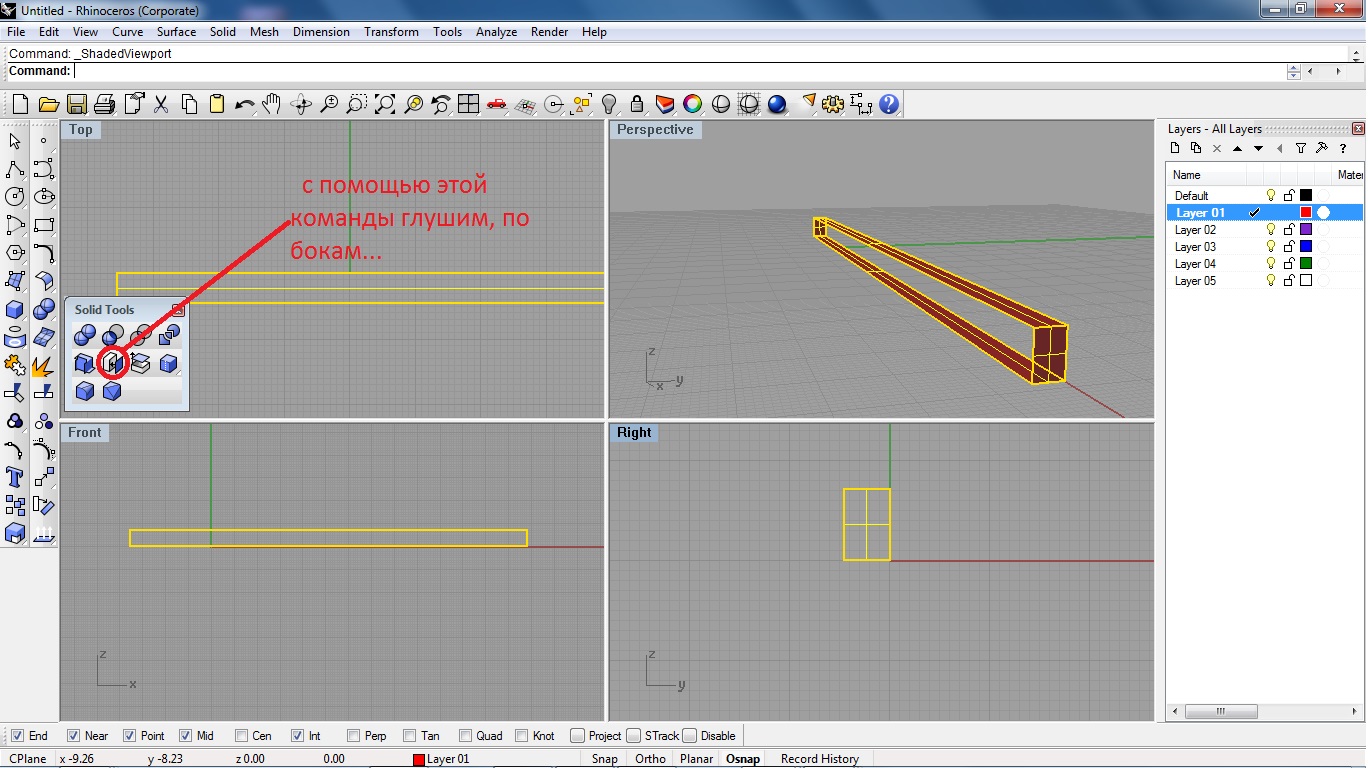Click the red car icon in toolbar
The height and width of the screenshot is (768, 1368).
[x=496, y=104]
